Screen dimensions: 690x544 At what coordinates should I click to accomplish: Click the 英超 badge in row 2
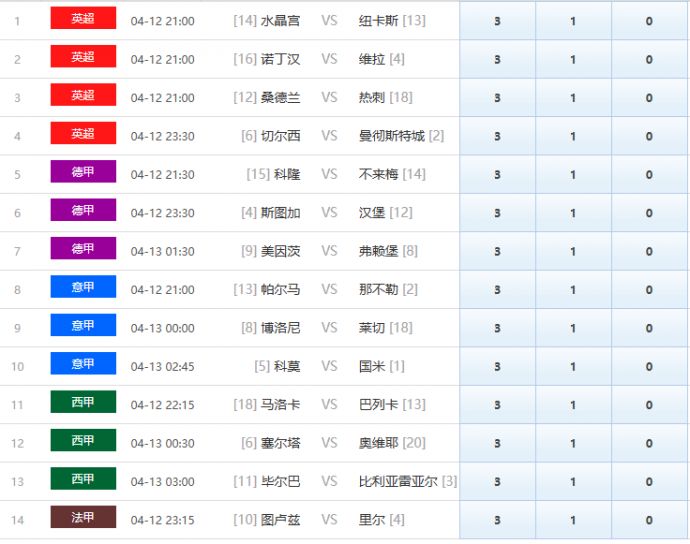pyautogui.click(x=83, y=56)
